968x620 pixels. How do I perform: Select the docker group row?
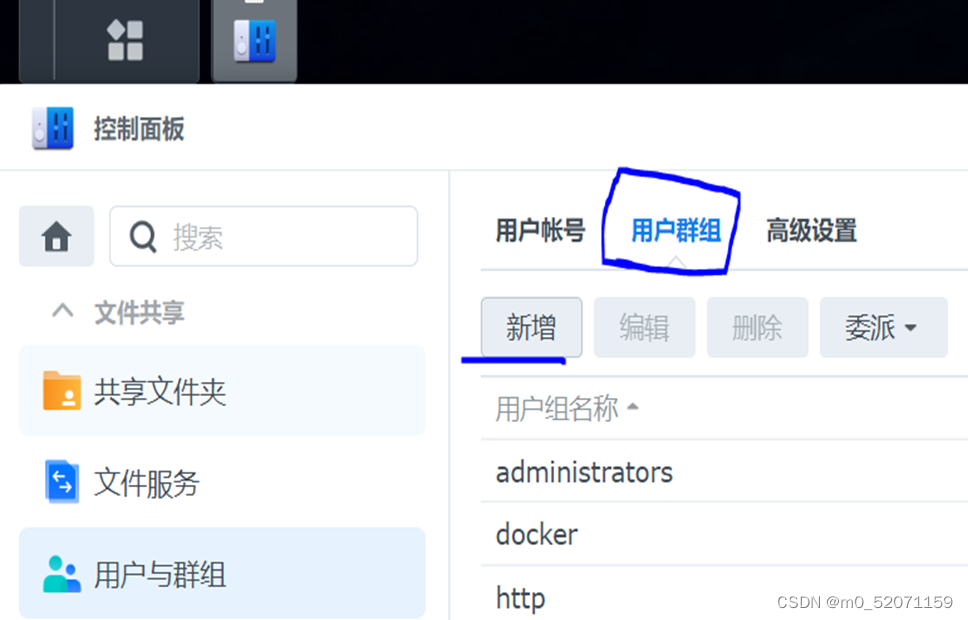(724, 535)
